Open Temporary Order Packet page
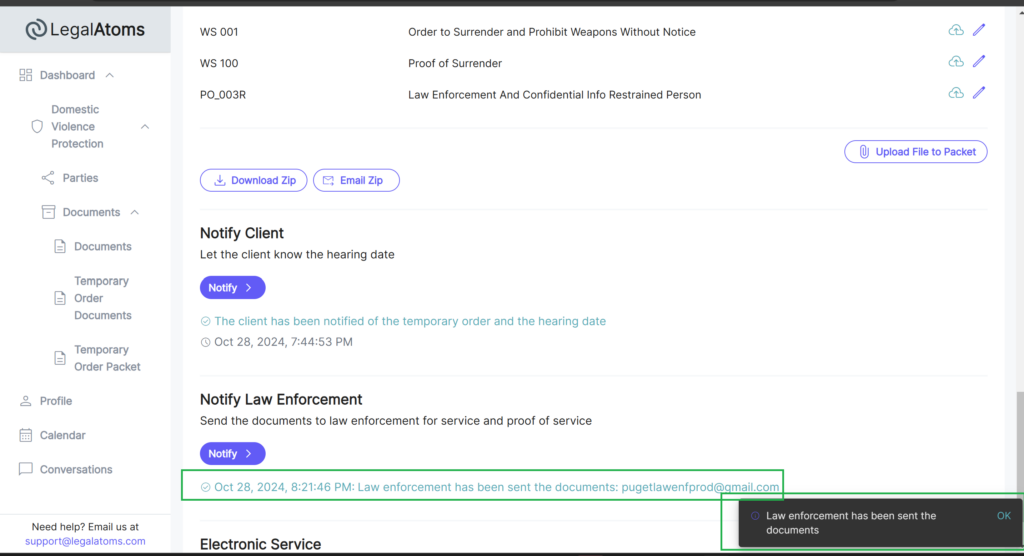Screen dimensions: 1024x556 pyautogui.click(x=107, y=358)
